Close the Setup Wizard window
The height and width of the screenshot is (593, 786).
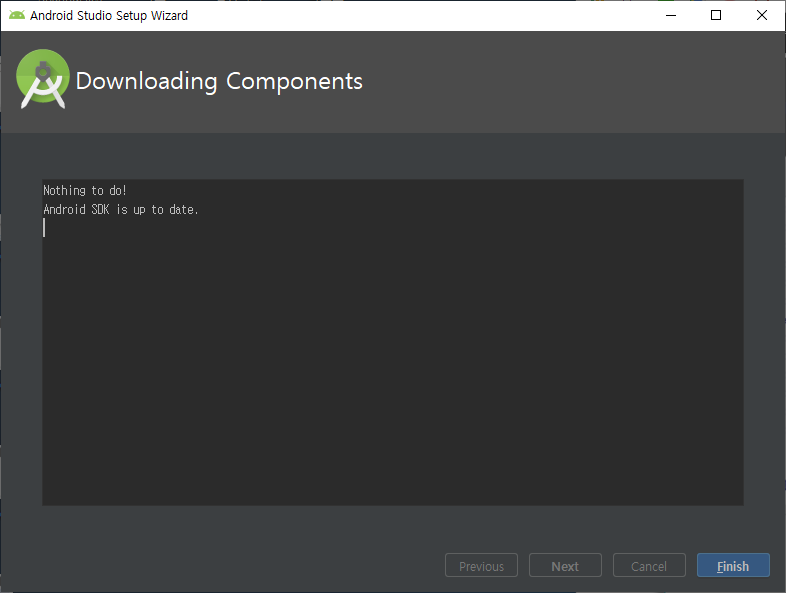click(x=761, y=16)
